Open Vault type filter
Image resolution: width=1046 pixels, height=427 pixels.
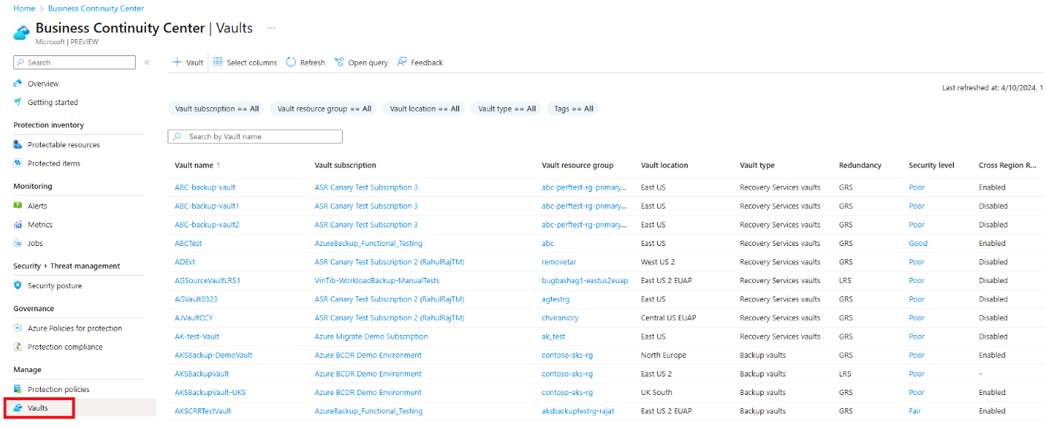[x=506, y=108]
